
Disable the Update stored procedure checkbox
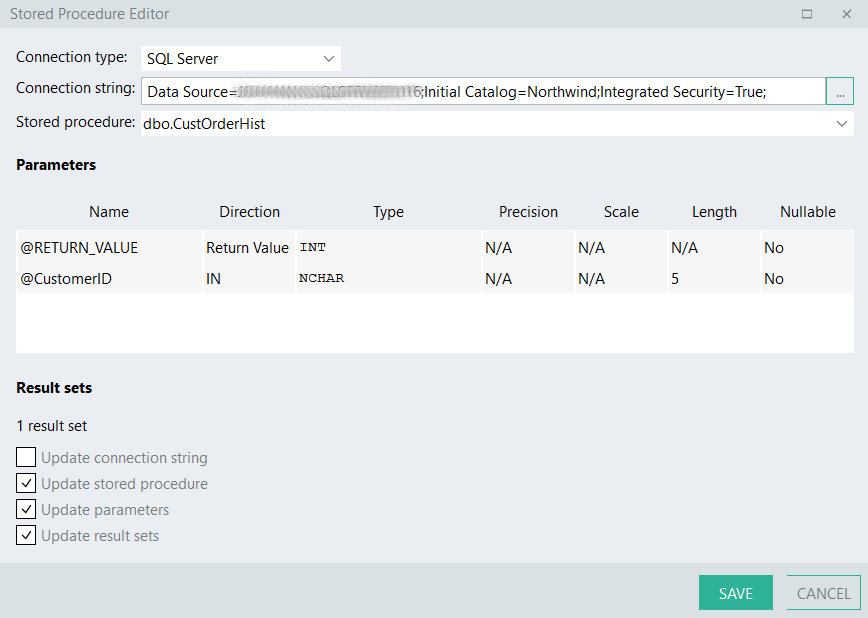coord(25,483)
